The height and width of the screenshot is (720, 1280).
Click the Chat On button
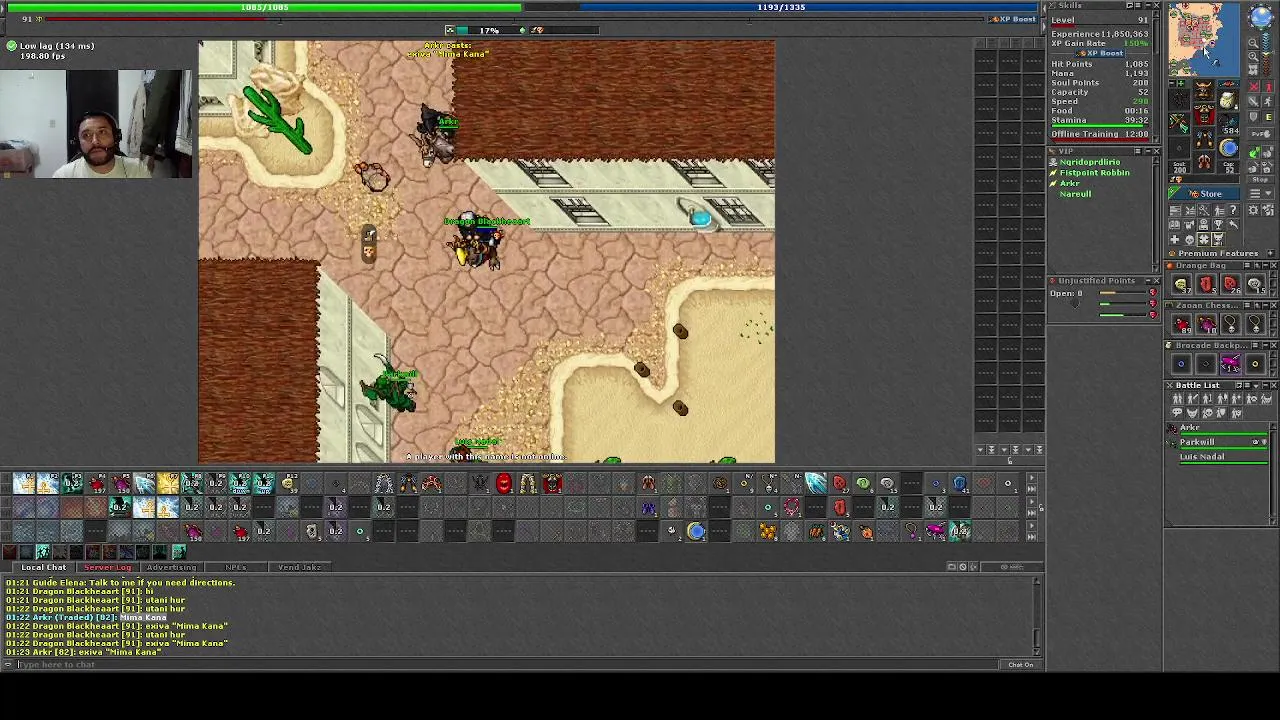pos(1020,664)
